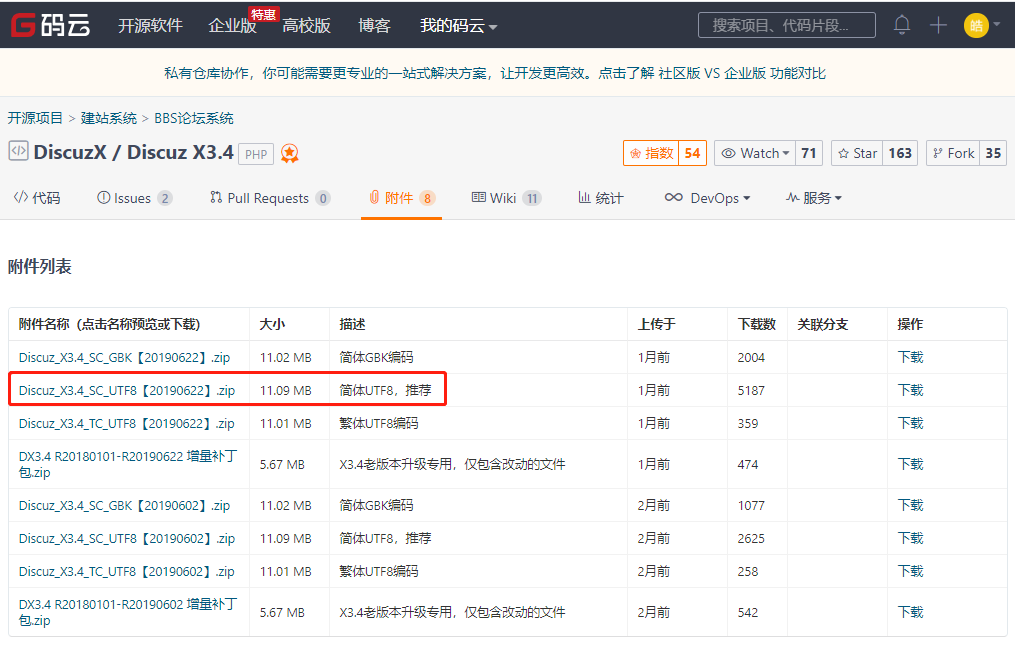The image size is (1015, 646).
Task: Click your profile avatar icon
Action: coord(976,25)
